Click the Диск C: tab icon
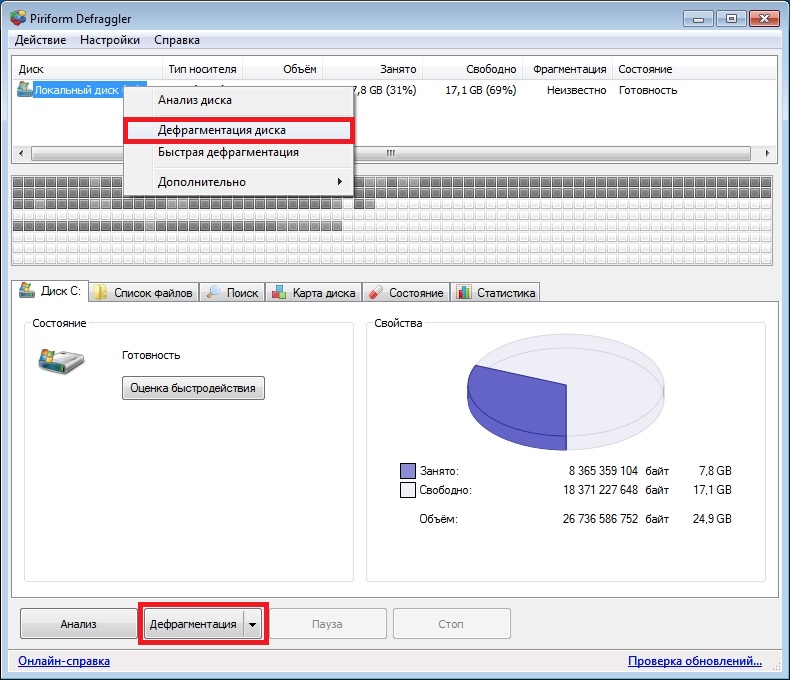 (26, 292)
